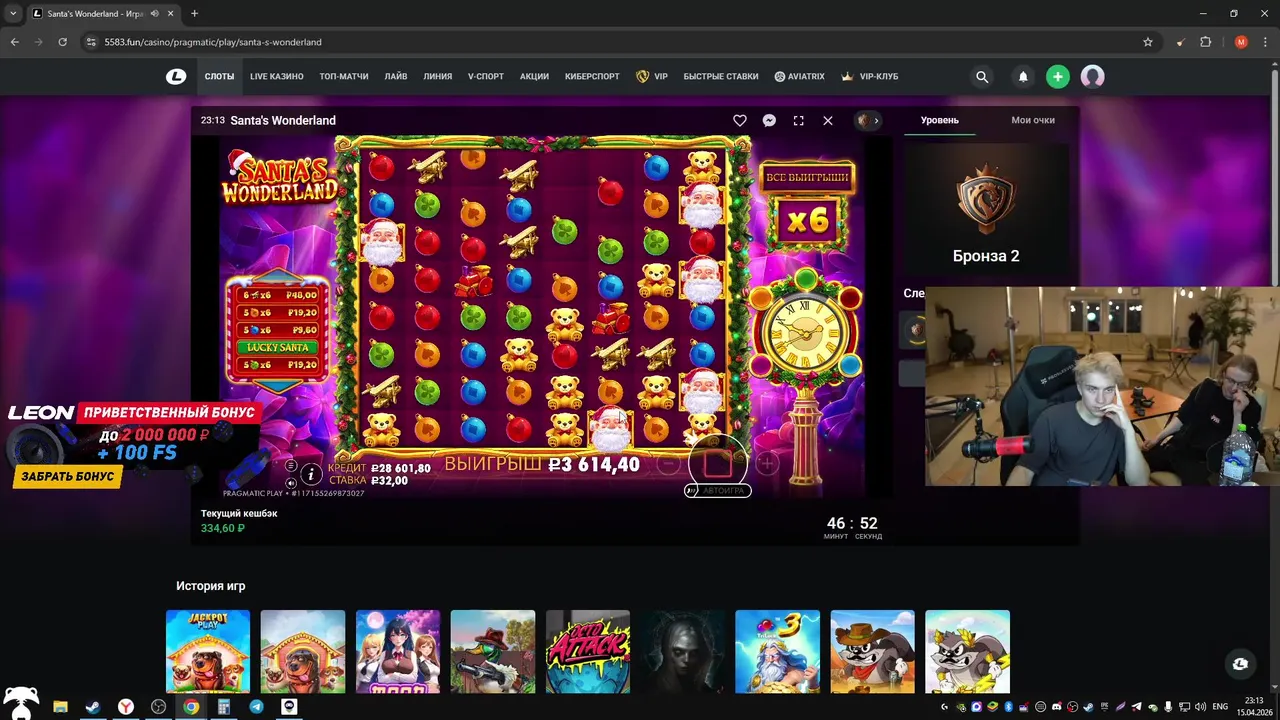Image resolution: width=1280 pixels, height=720 pixels.
Task: Click the Leon logo in the header
Action: pyautogui.click(x=176, y=76)
